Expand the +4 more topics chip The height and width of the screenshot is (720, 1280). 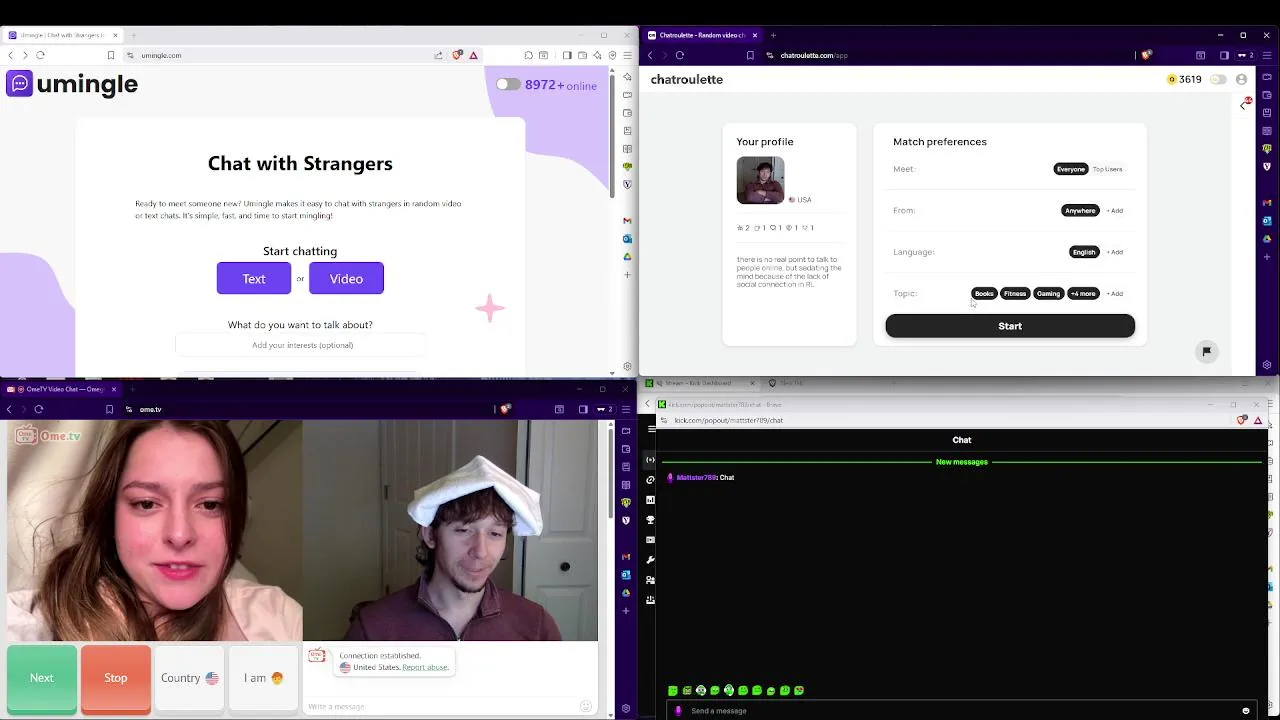pos(1084,294)
